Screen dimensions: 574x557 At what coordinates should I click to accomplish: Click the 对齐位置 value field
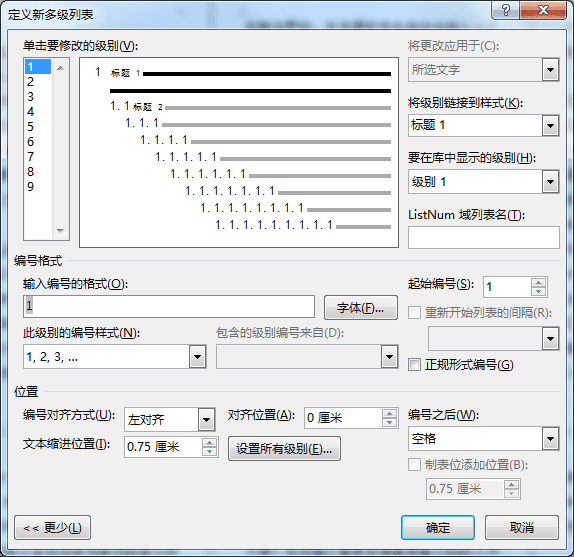pyautogui.click(x=343, y=418)
